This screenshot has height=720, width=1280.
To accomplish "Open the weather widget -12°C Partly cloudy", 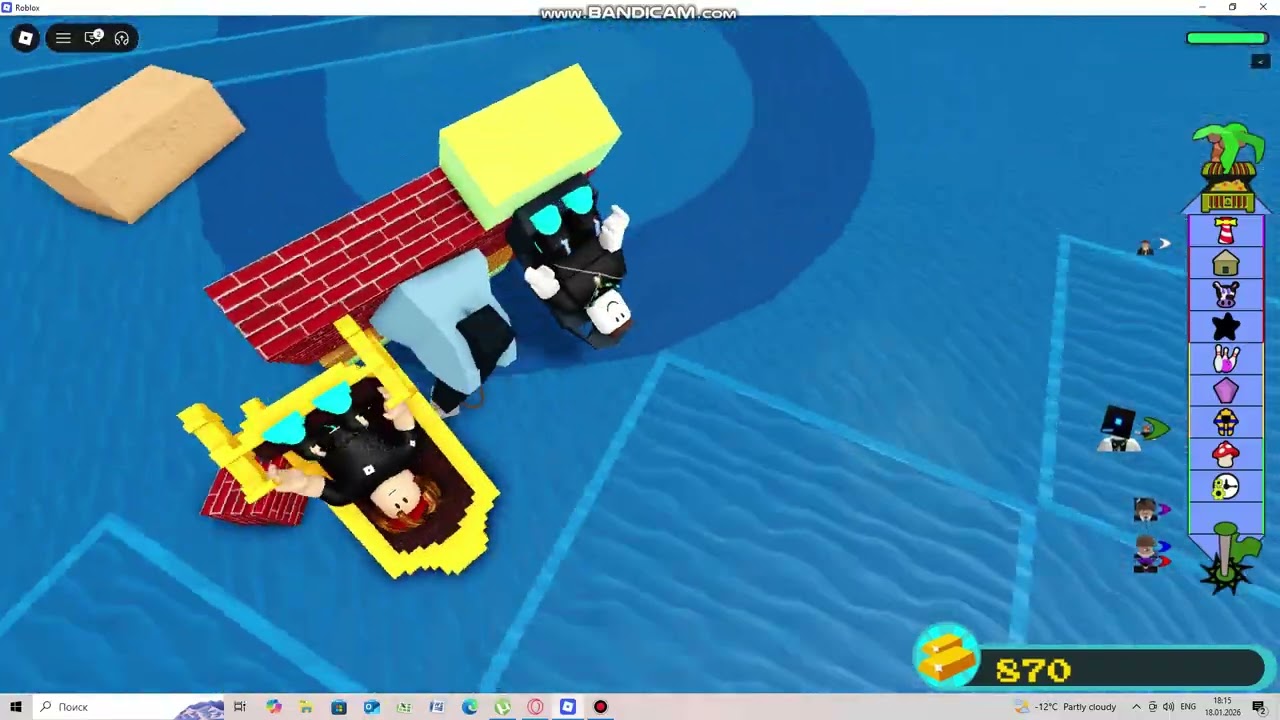I will pos(1066,707).
